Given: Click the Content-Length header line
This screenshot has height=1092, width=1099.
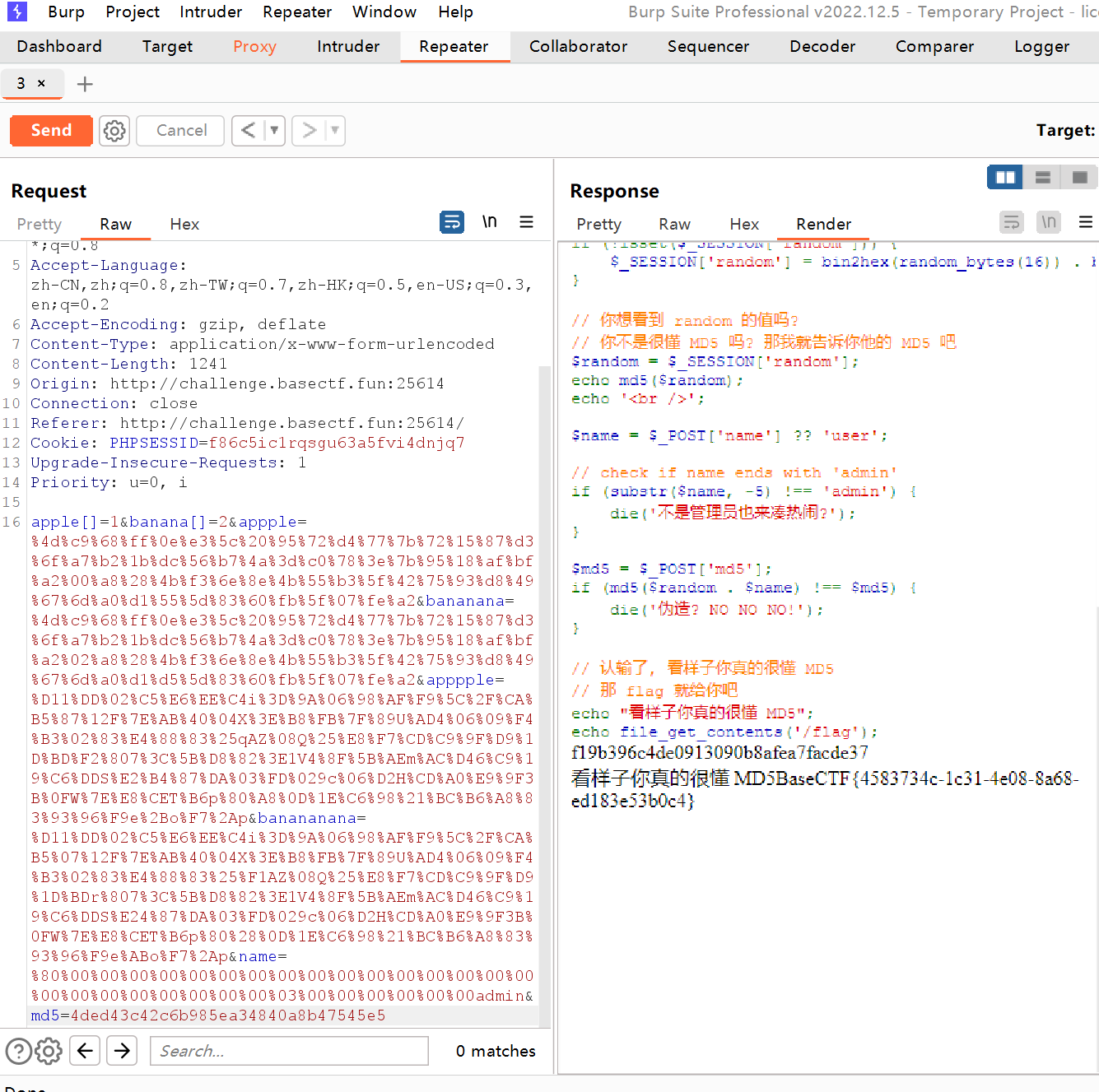Looking at the screenshot, I should (x=128, y=364).
